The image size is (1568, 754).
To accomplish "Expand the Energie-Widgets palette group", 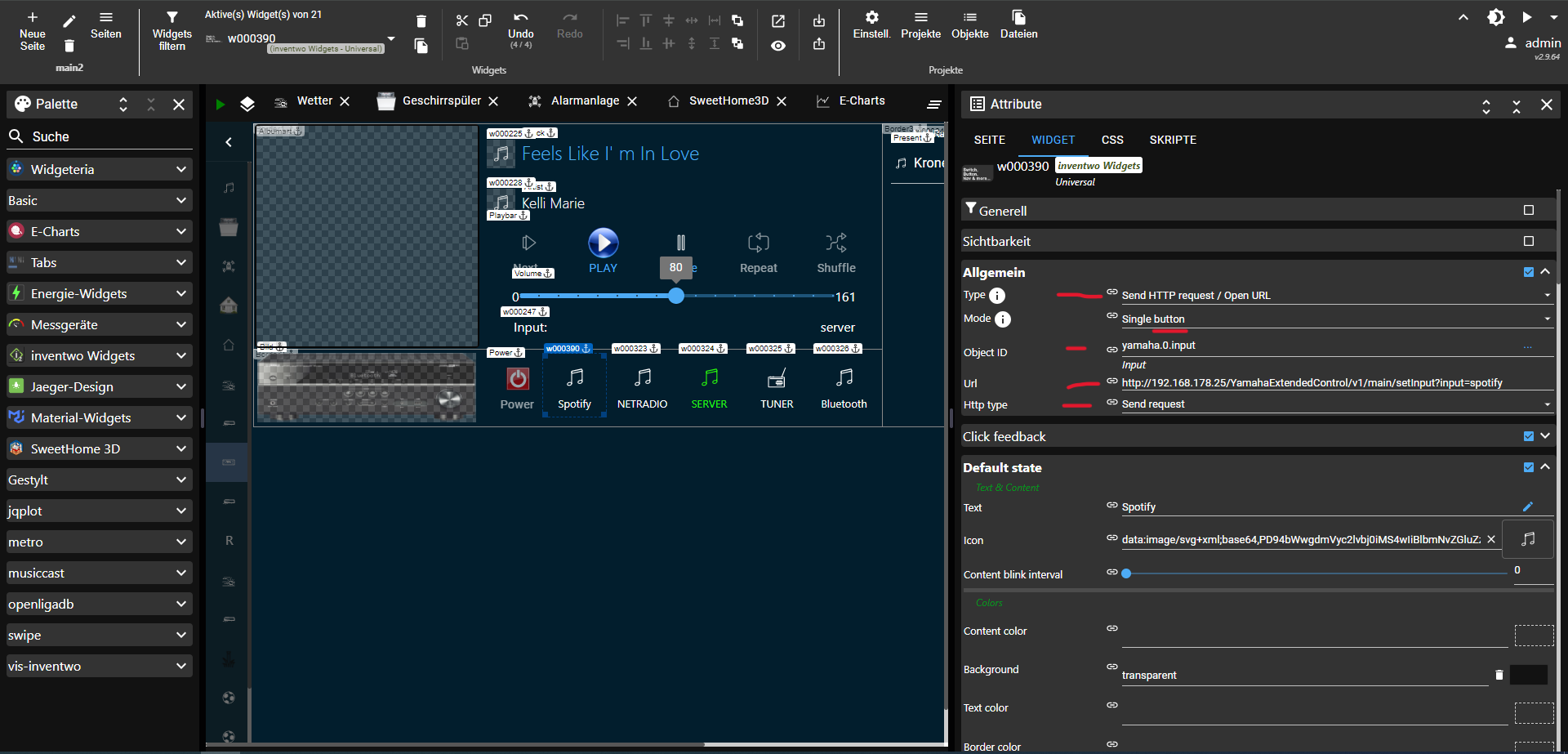I will pyautogui.click(x=100, y=293).
